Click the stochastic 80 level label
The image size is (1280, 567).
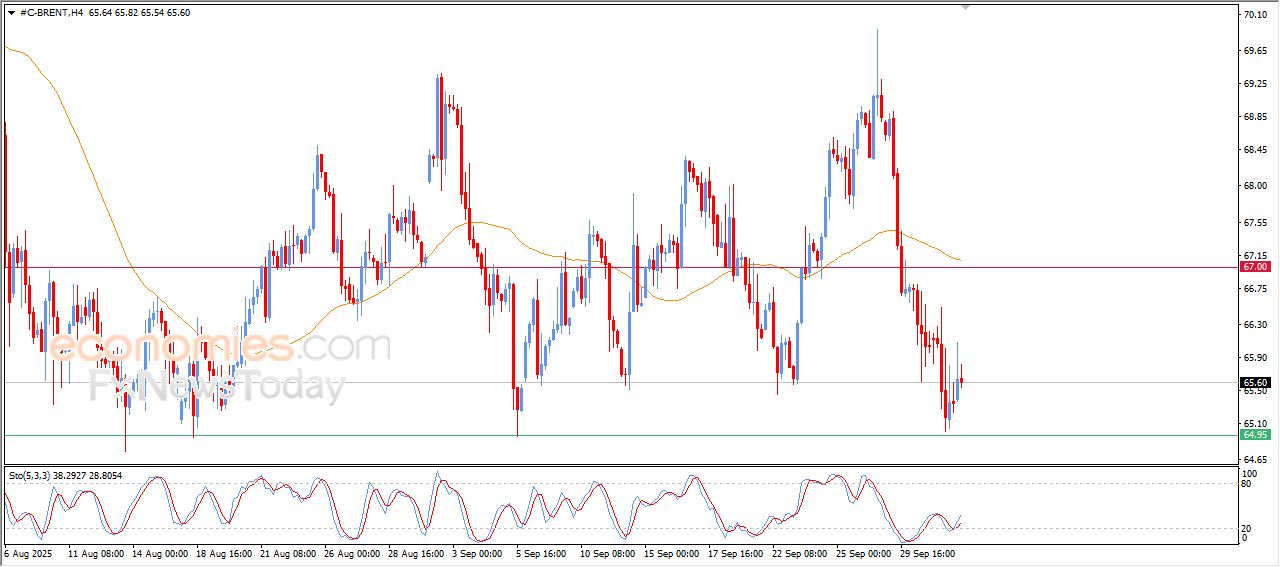(1247, 484)
